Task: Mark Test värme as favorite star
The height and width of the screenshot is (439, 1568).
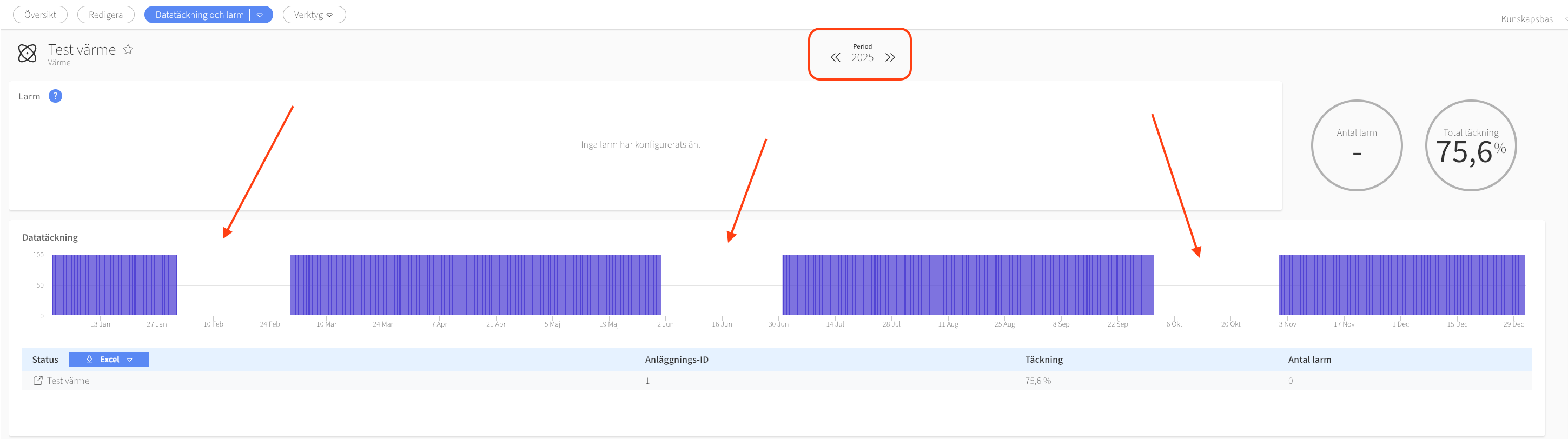Action: coord(128,49)
